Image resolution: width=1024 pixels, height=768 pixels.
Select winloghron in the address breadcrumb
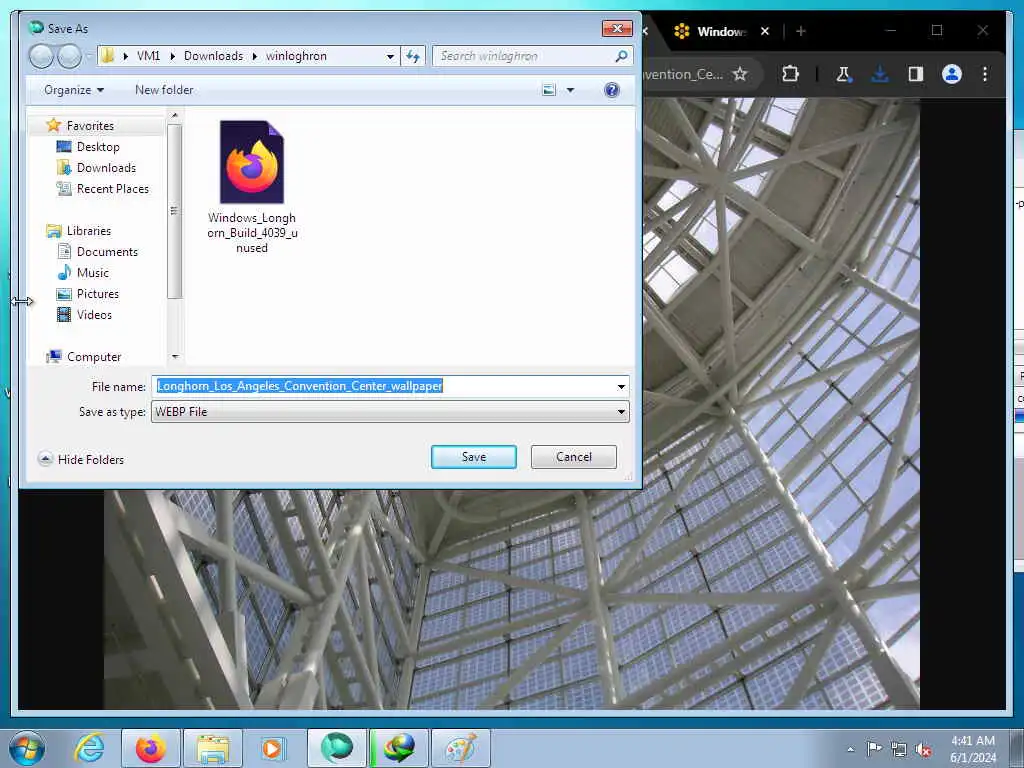pyautogui.click(x=296, y=56)
